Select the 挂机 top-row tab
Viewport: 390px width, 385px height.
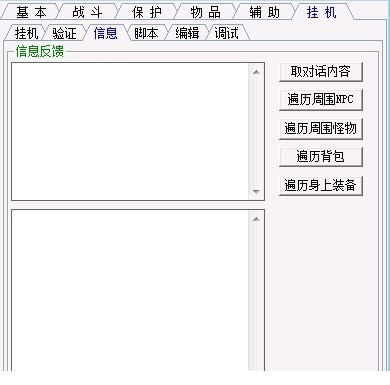321,12
